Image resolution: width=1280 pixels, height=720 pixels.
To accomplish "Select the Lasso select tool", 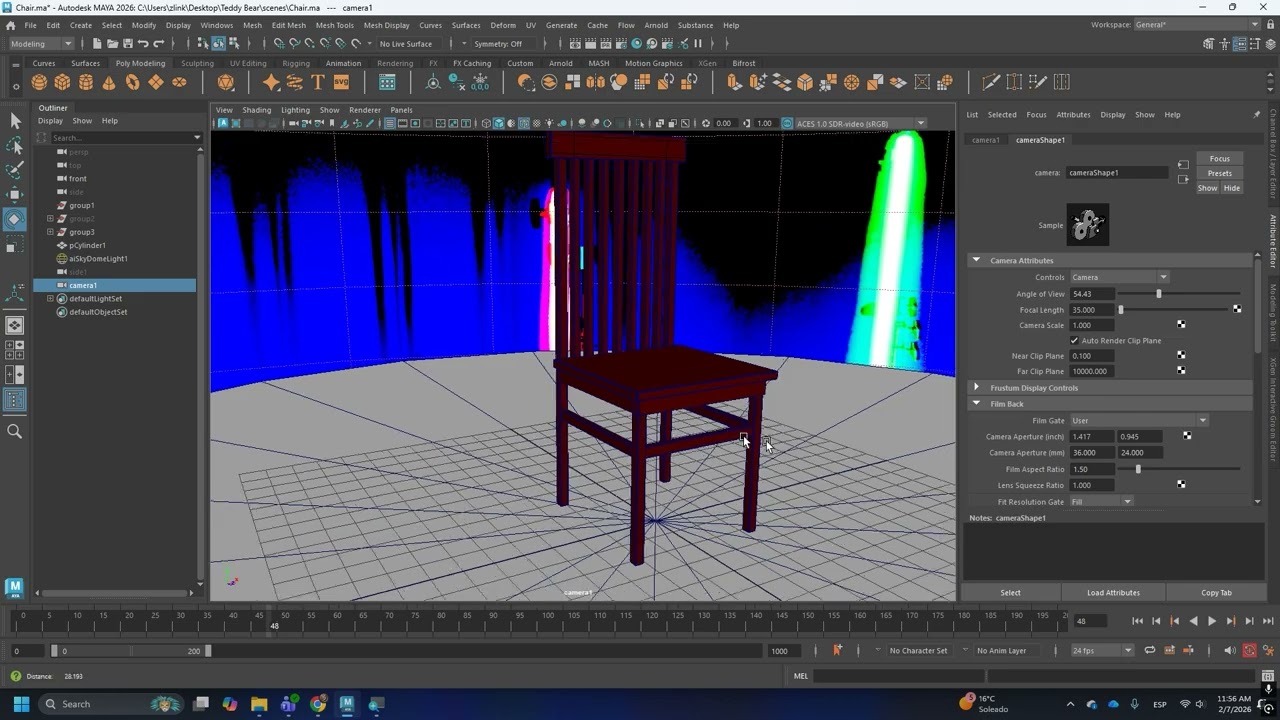I will tap(14, 145).
